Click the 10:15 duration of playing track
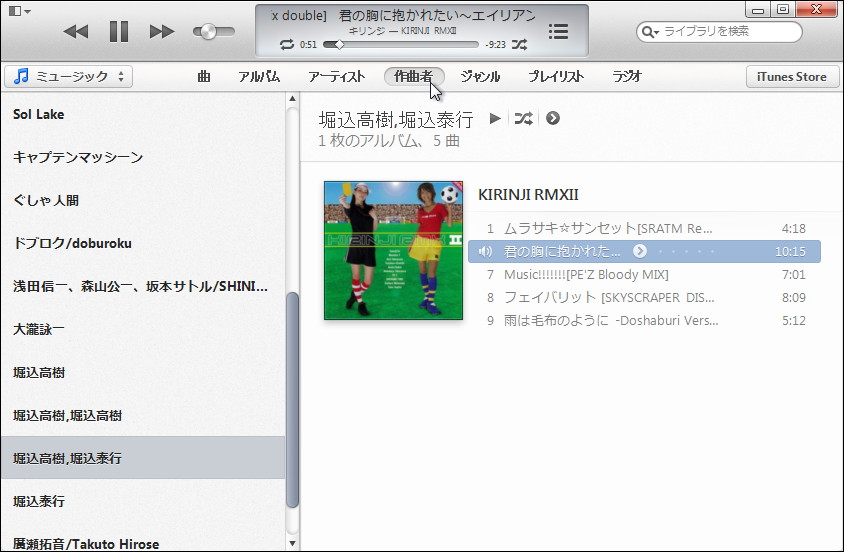The width and height of the screenshot is (844, 552). 790,251
